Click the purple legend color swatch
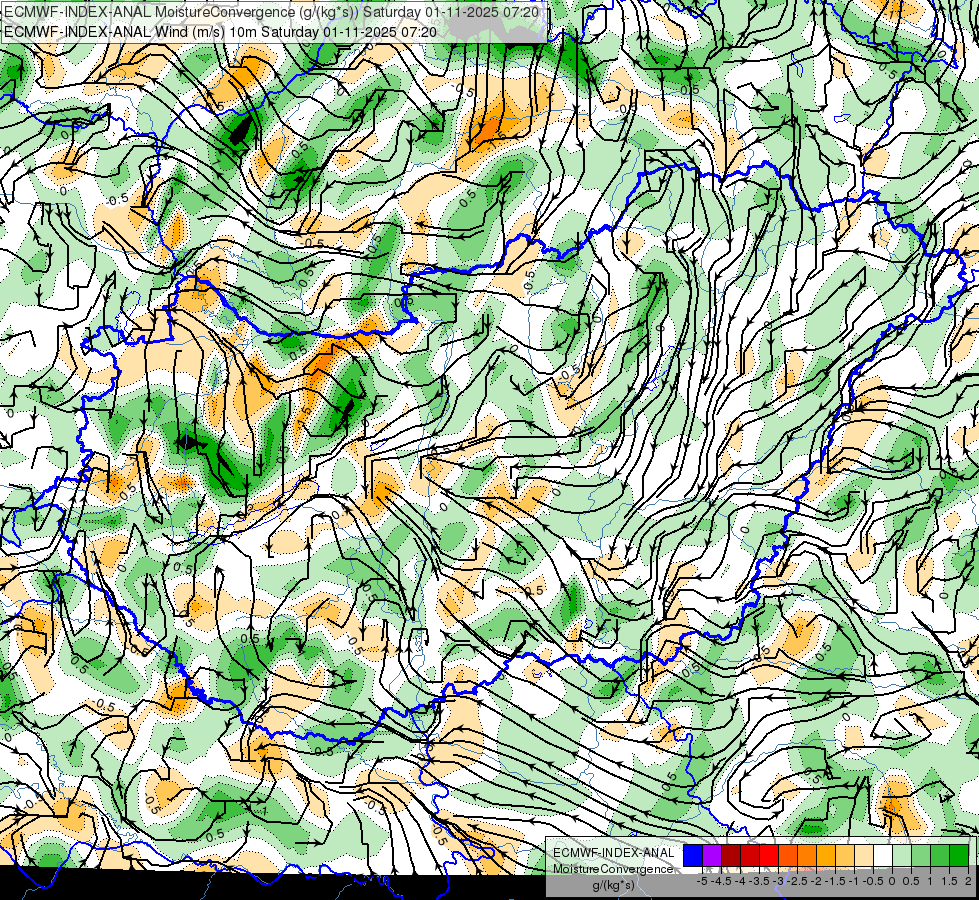The image size is (979, 900). [x=712, y=856]
